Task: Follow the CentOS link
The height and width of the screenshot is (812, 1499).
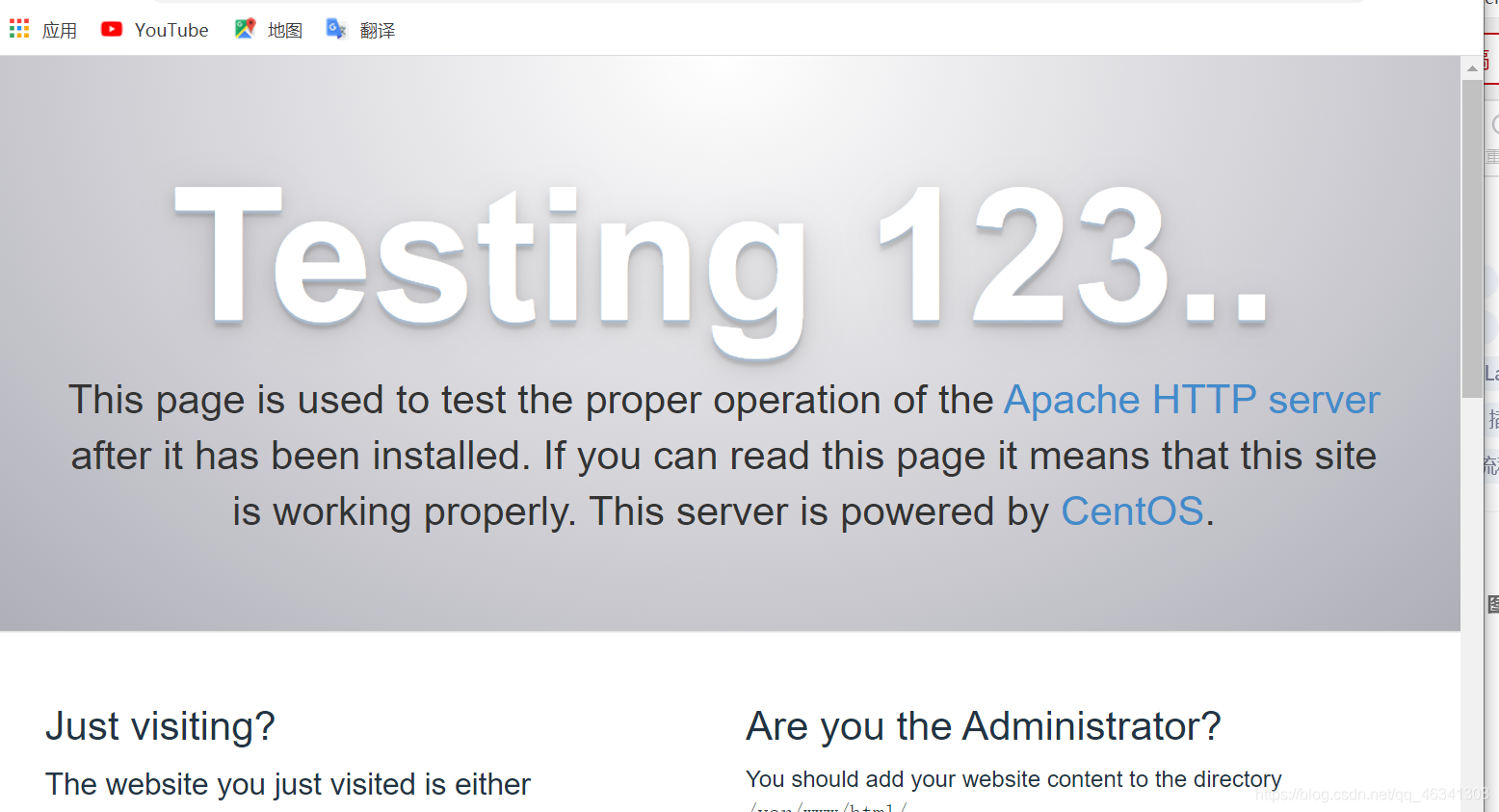Action: click(x=1132, y=511)
